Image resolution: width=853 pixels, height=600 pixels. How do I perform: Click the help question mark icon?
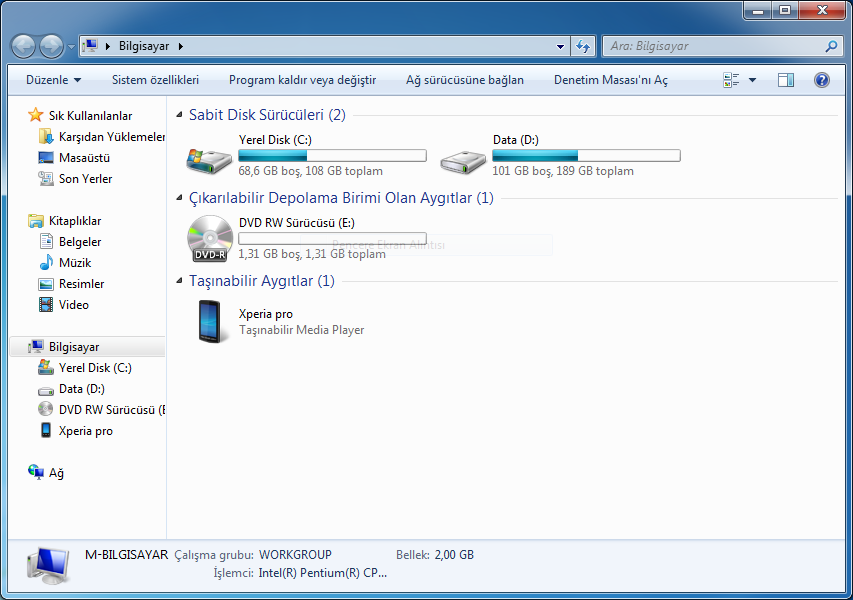pos(821,80)
